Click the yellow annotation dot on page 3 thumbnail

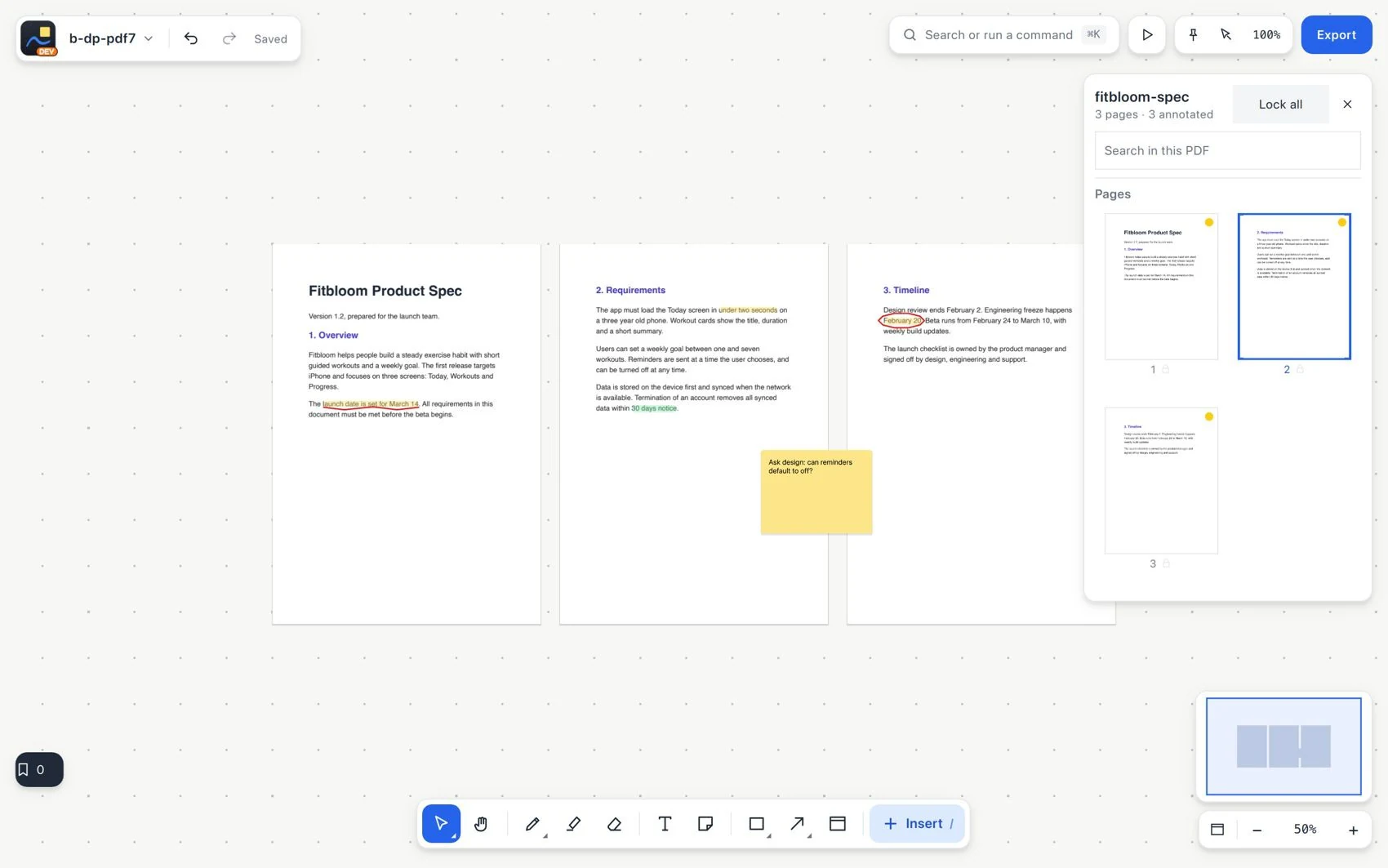click(x=1209, y=416)
